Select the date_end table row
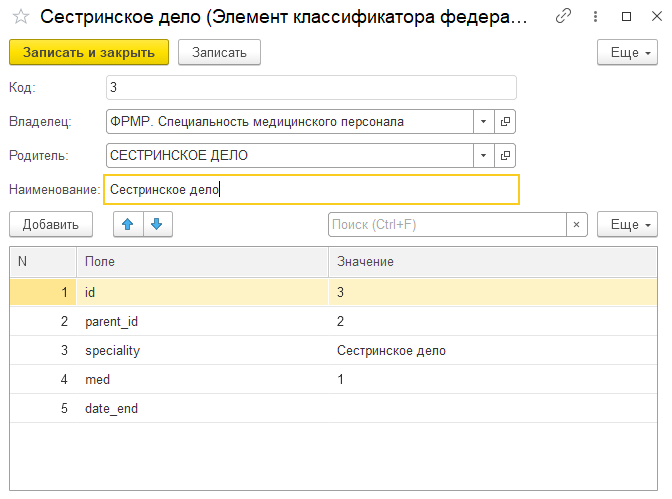Screen dimensions: 672x499 pos(200,409)
